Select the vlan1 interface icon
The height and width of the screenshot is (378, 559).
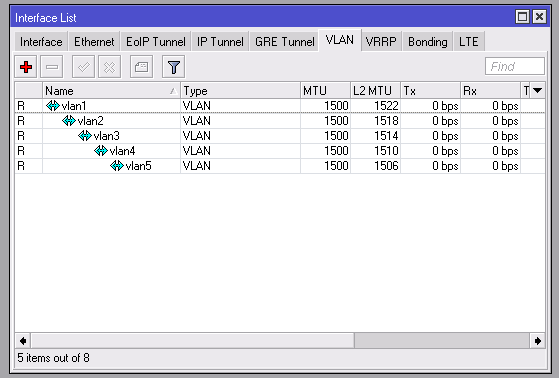[53, 106]
